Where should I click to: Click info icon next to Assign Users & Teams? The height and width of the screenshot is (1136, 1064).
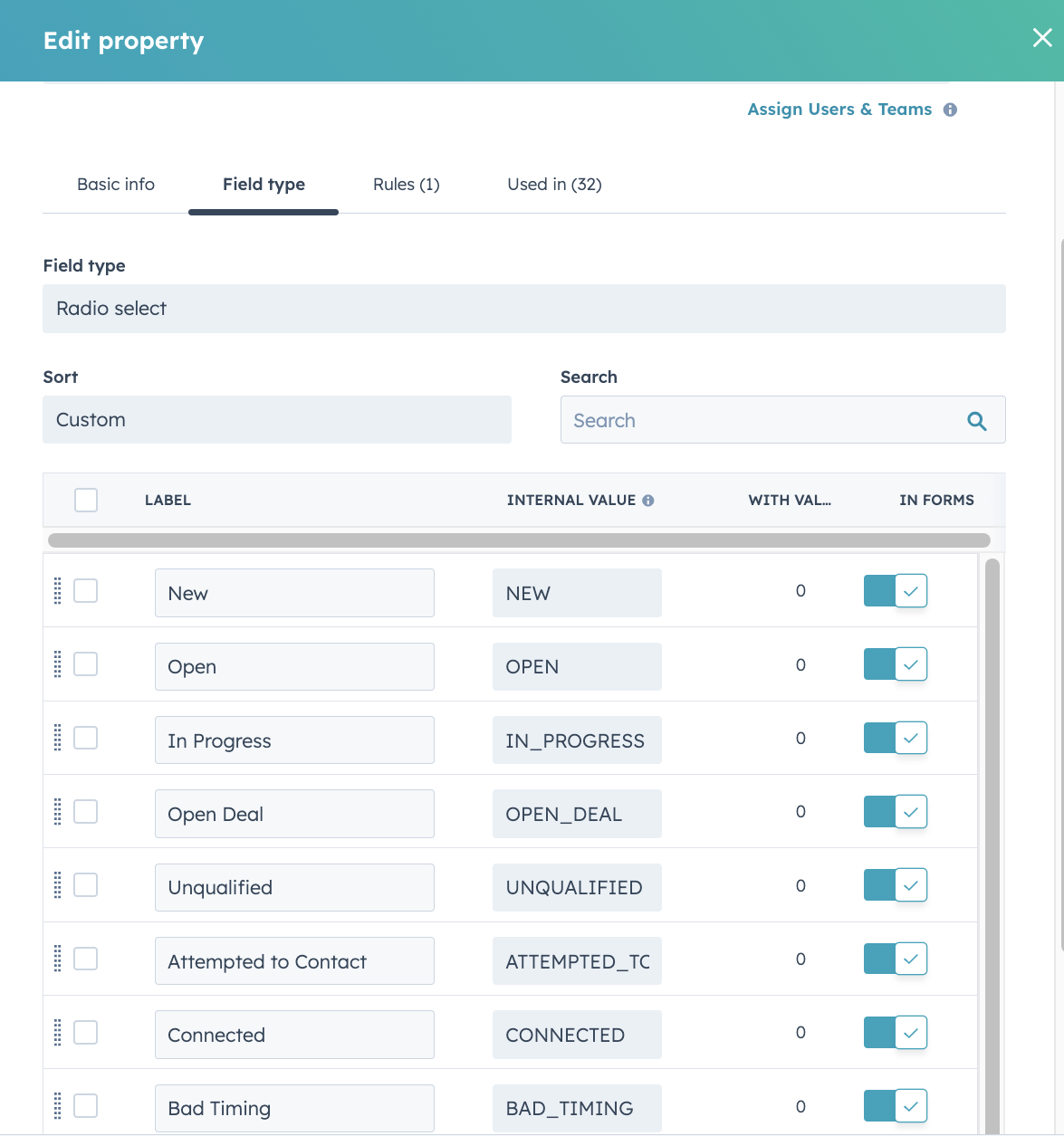(950, 110)
